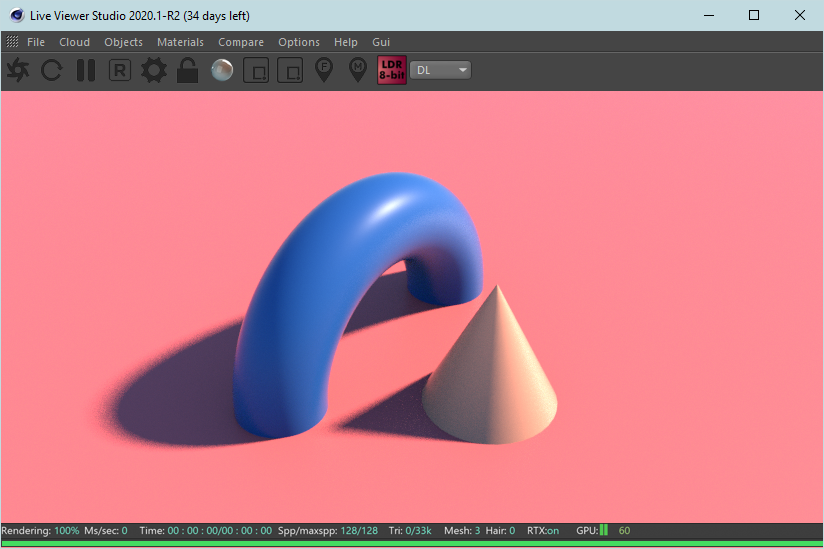
Task: Maximize the Live Viewer Studio window
Action: tap(754, 15)
